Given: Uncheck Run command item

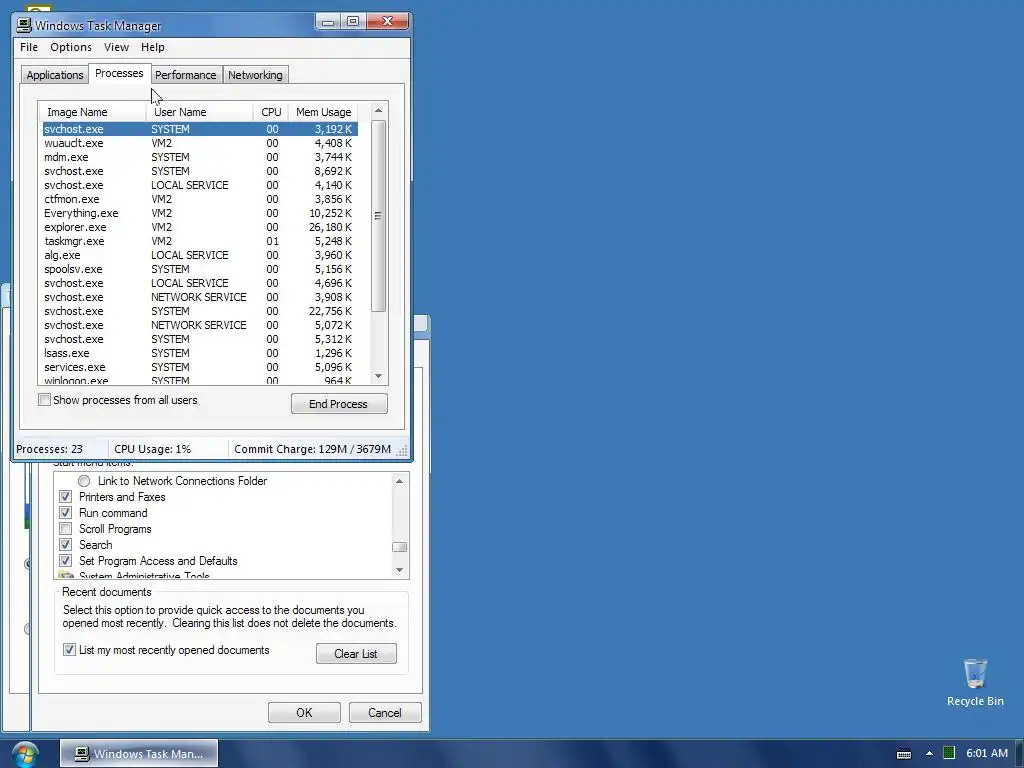Looking at the screenshot, I should (65, 513).
